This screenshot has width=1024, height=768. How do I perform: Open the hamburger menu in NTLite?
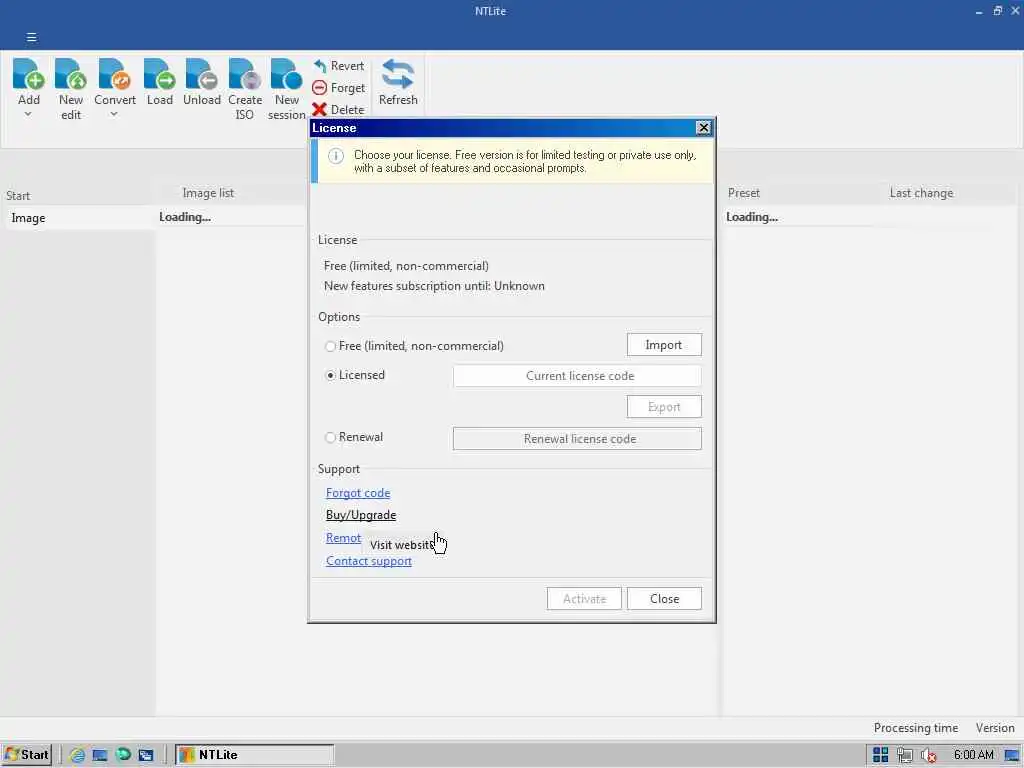(31, 37)
